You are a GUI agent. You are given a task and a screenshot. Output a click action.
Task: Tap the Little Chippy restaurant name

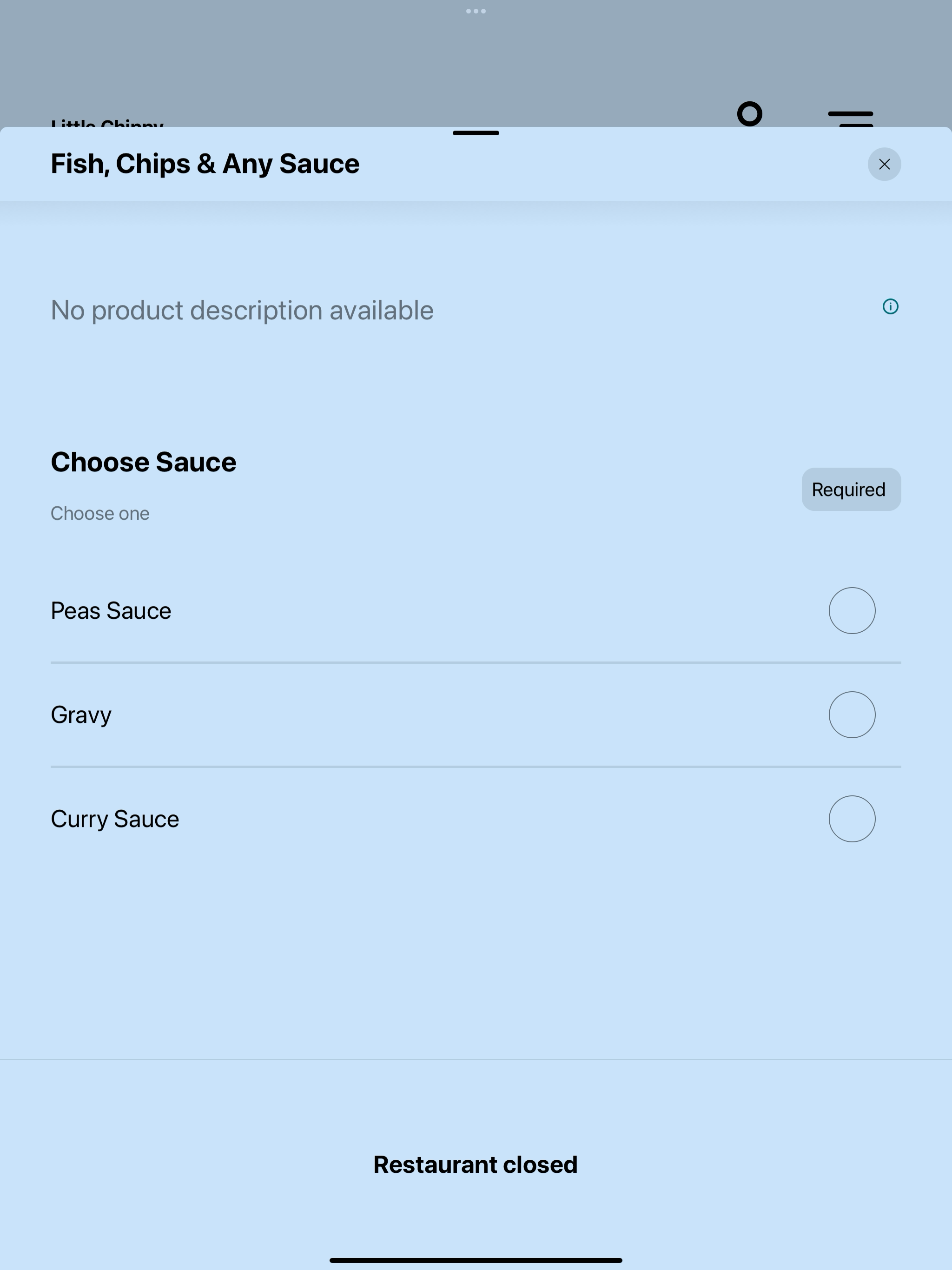107,123
